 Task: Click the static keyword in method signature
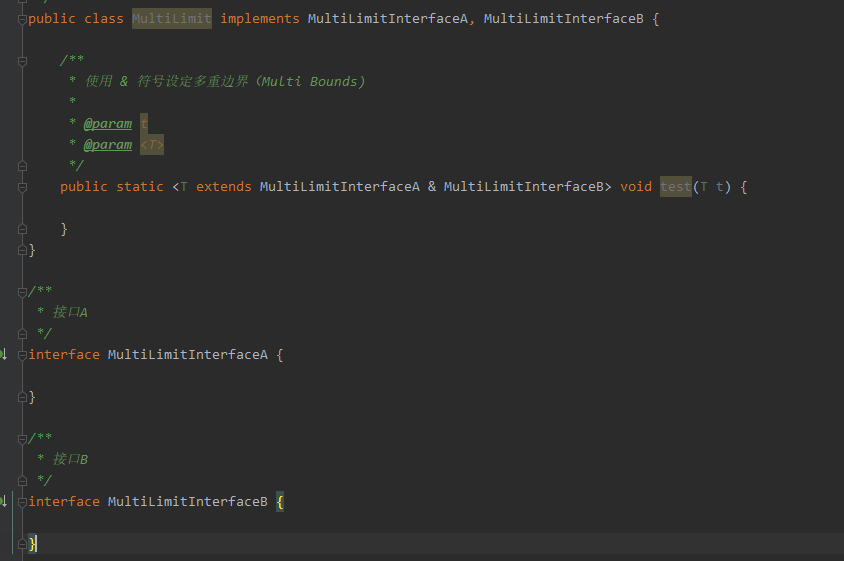click(x=140, y=187)
